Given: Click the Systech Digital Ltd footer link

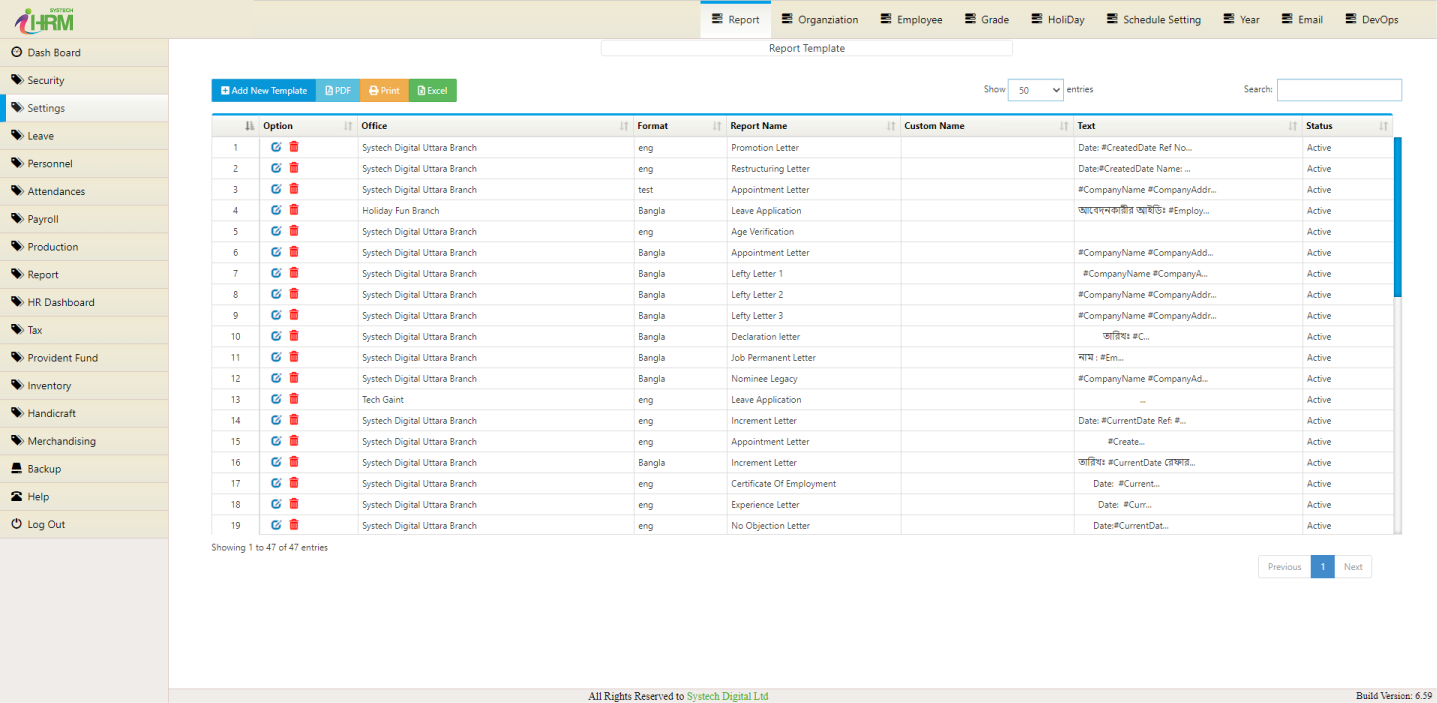Looking at the screenshot, I should 727,696.
